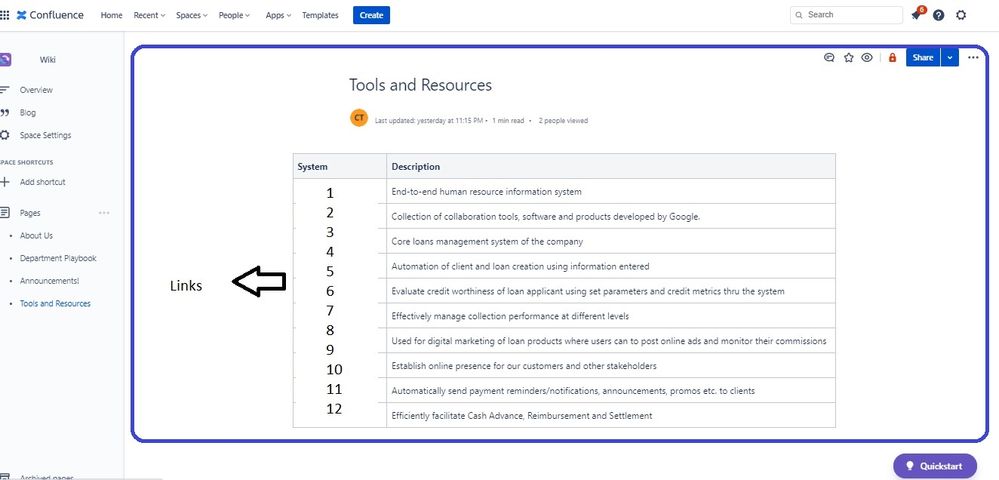Open the Department Playbook page

pyautogui.click(x=58, y=258)
